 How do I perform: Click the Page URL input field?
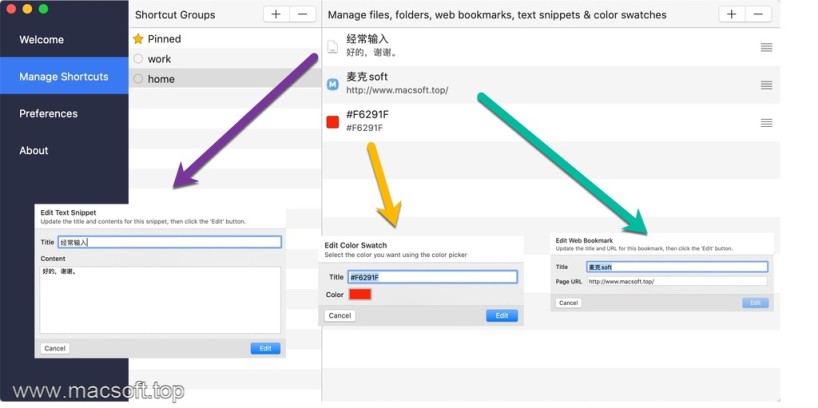point(676,282)
